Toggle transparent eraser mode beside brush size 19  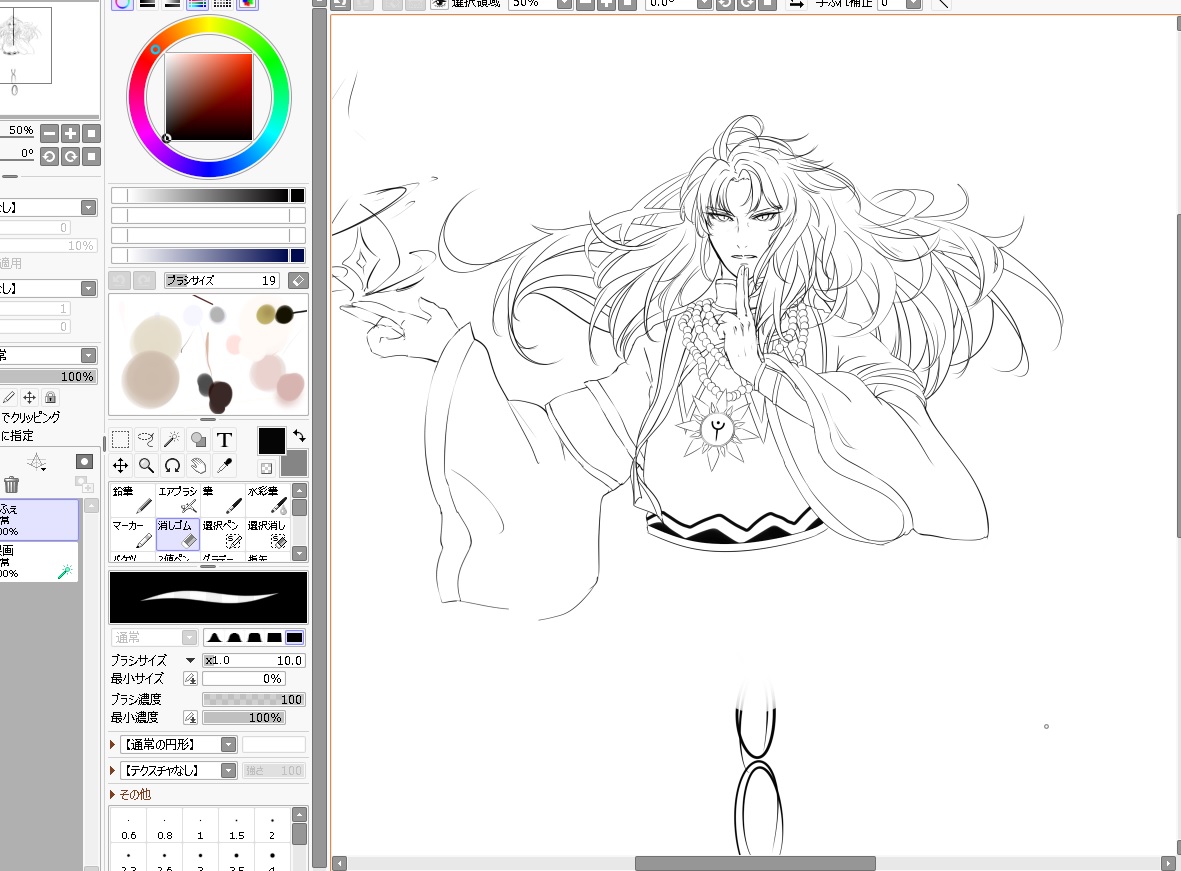(298, 280)
